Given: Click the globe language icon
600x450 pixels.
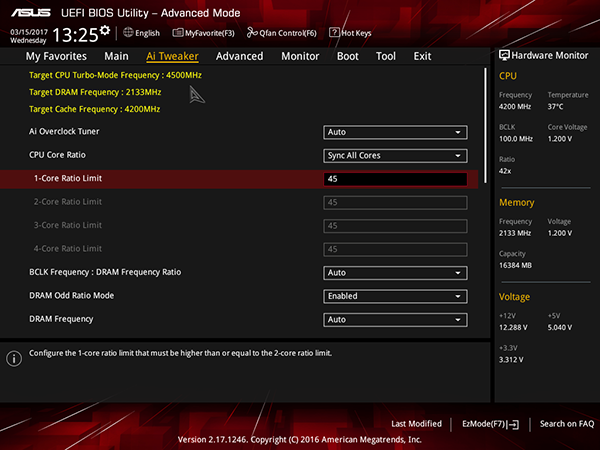Looking at the screenshot, I should click(128, 33).
